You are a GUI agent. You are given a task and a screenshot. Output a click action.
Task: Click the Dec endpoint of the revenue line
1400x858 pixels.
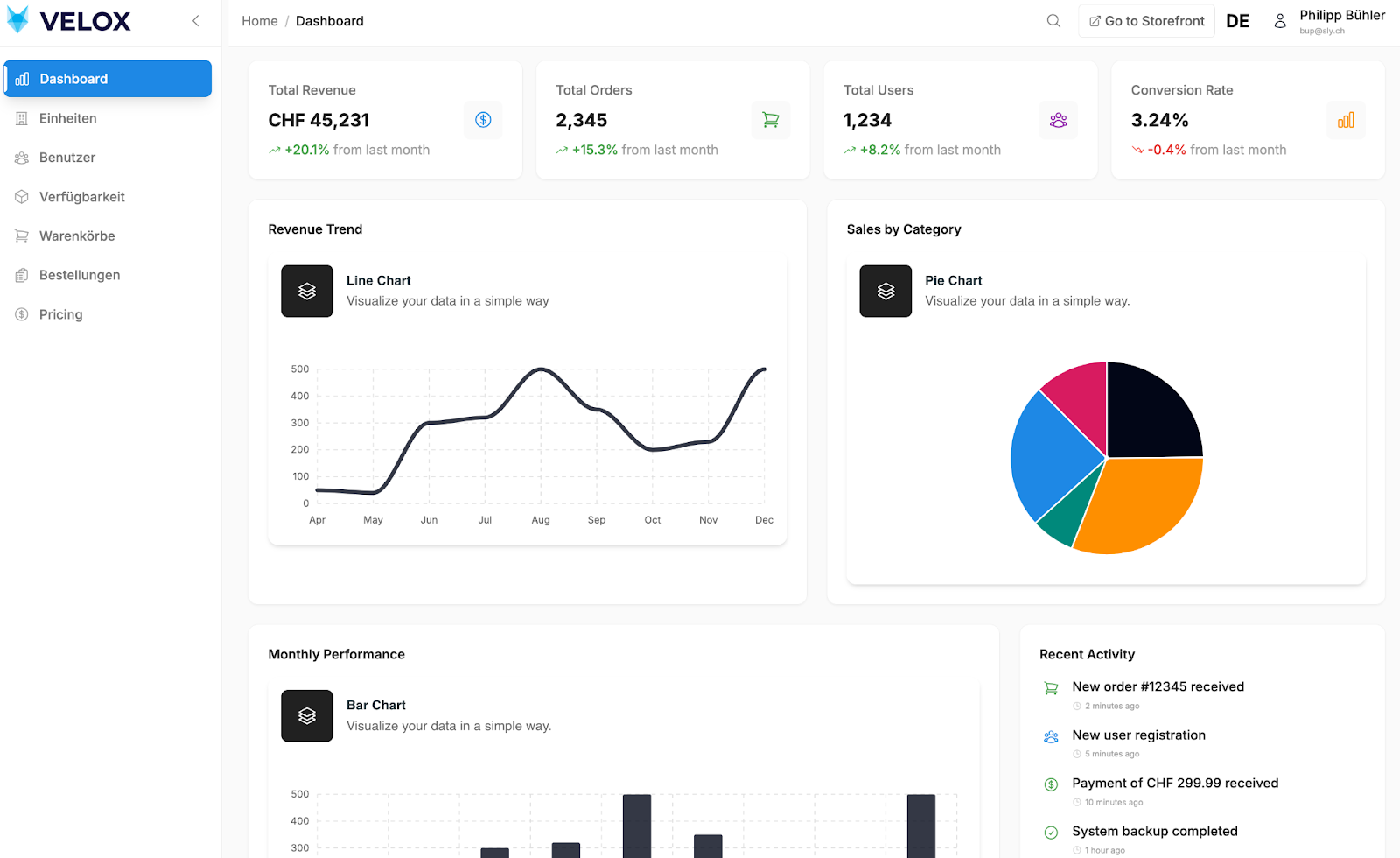[764, 369]
